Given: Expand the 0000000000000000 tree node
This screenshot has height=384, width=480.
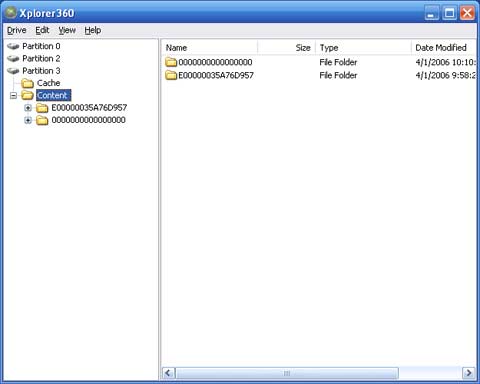Looking at the screenshot, I should coord(28,120).
